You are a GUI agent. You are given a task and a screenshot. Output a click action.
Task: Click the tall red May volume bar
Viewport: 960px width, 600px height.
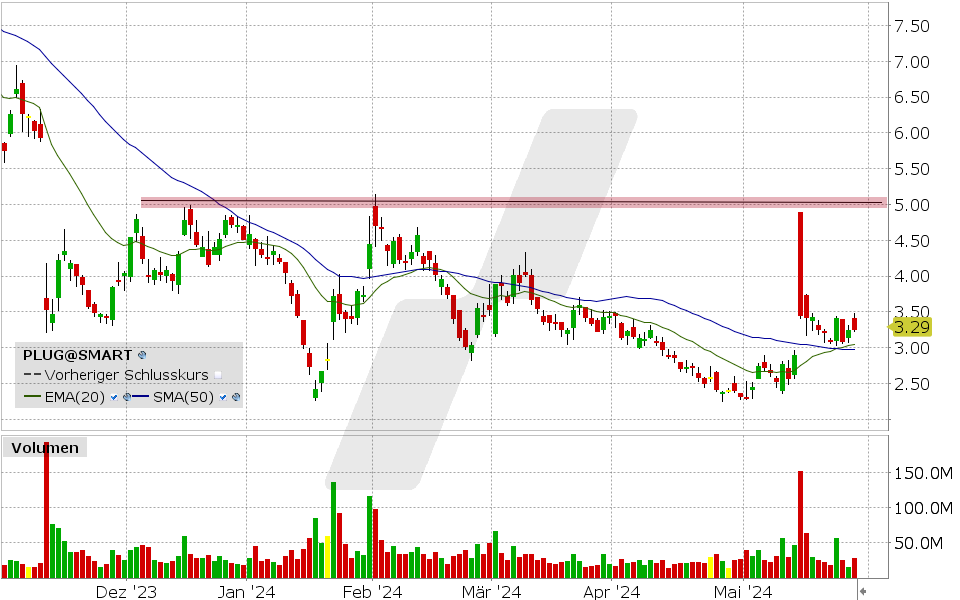[x=800, y=524]
